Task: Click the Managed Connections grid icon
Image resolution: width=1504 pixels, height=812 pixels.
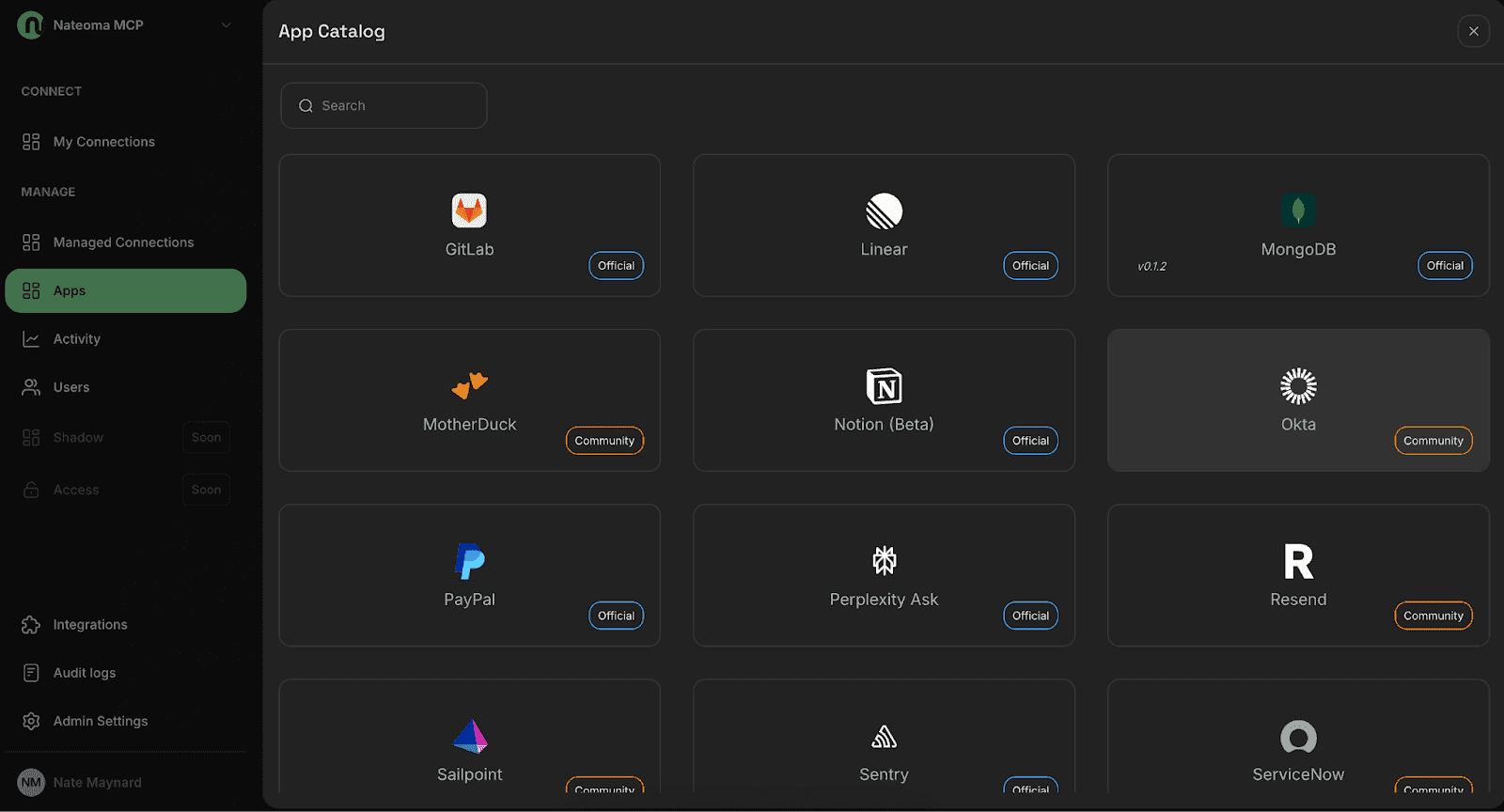Action: [x=31, y=242]
